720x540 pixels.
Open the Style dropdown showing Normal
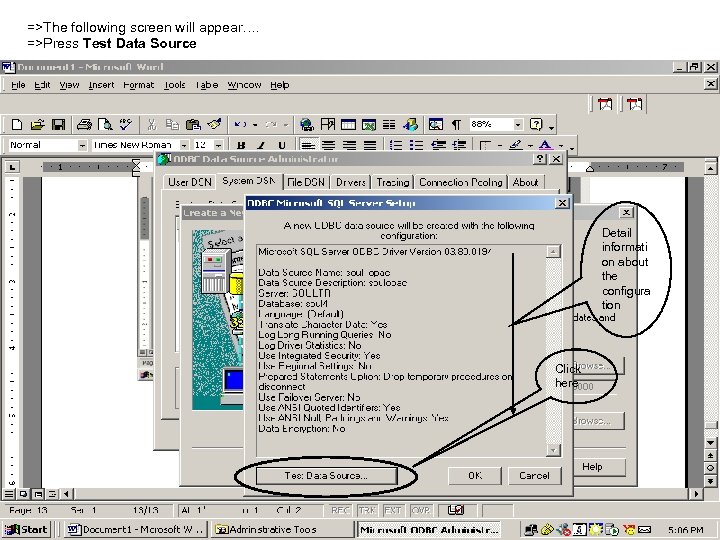pyautogui.click(x=82, y=146)
